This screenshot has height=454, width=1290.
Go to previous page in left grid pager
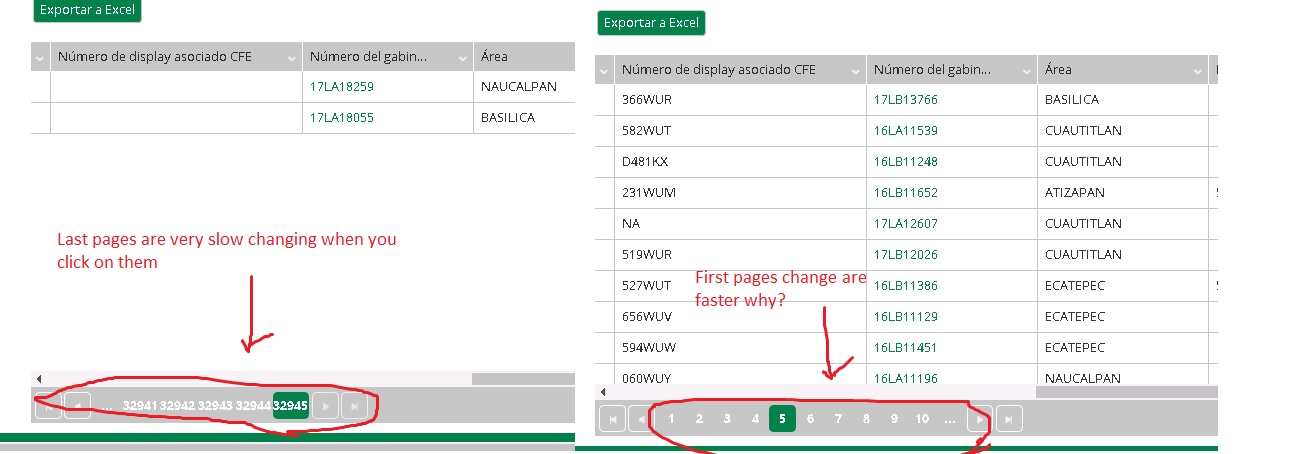pos(77,406)
